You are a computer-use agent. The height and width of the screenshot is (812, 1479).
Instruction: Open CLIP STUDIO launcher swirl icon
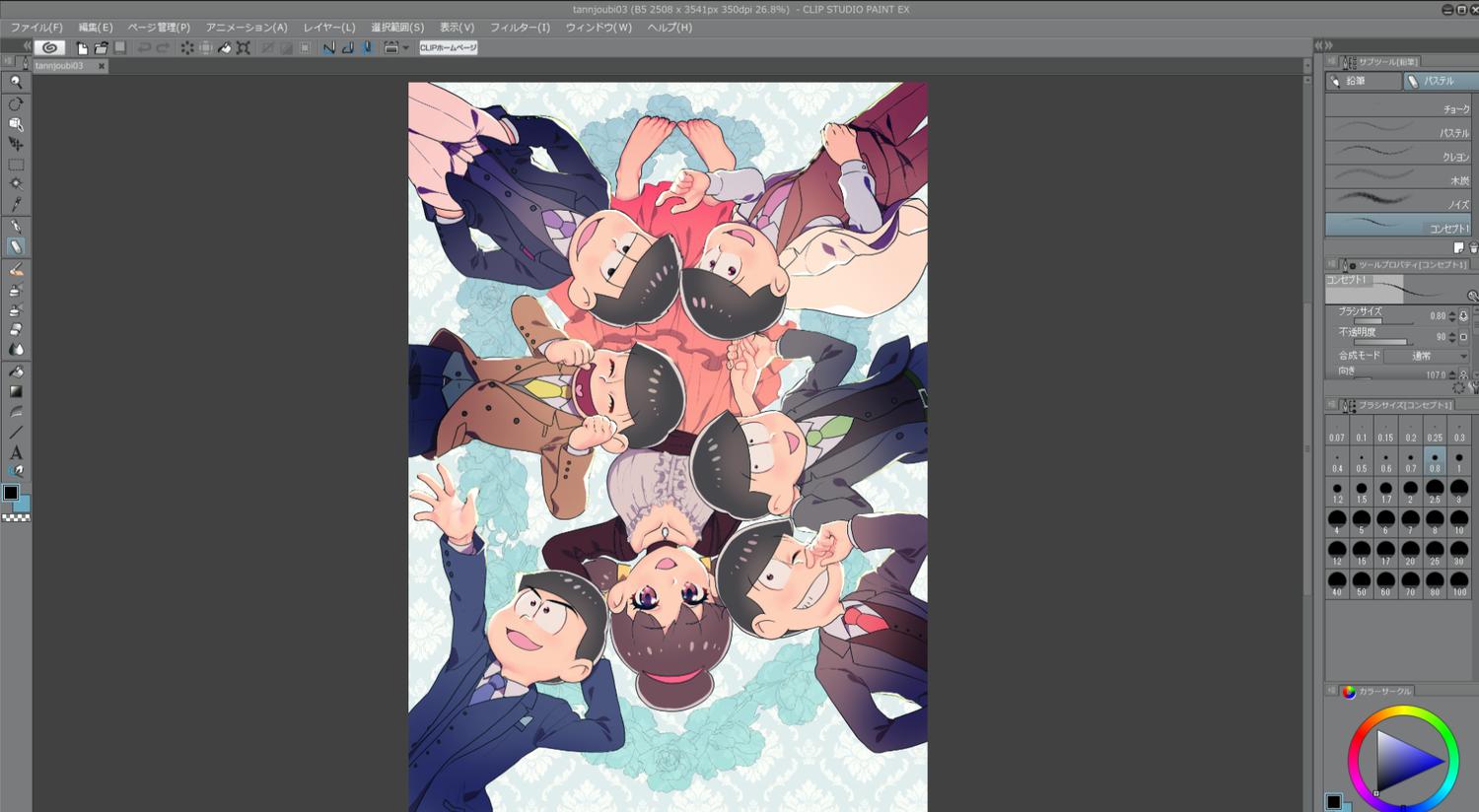pyautogui.click(x=49, y=47)
